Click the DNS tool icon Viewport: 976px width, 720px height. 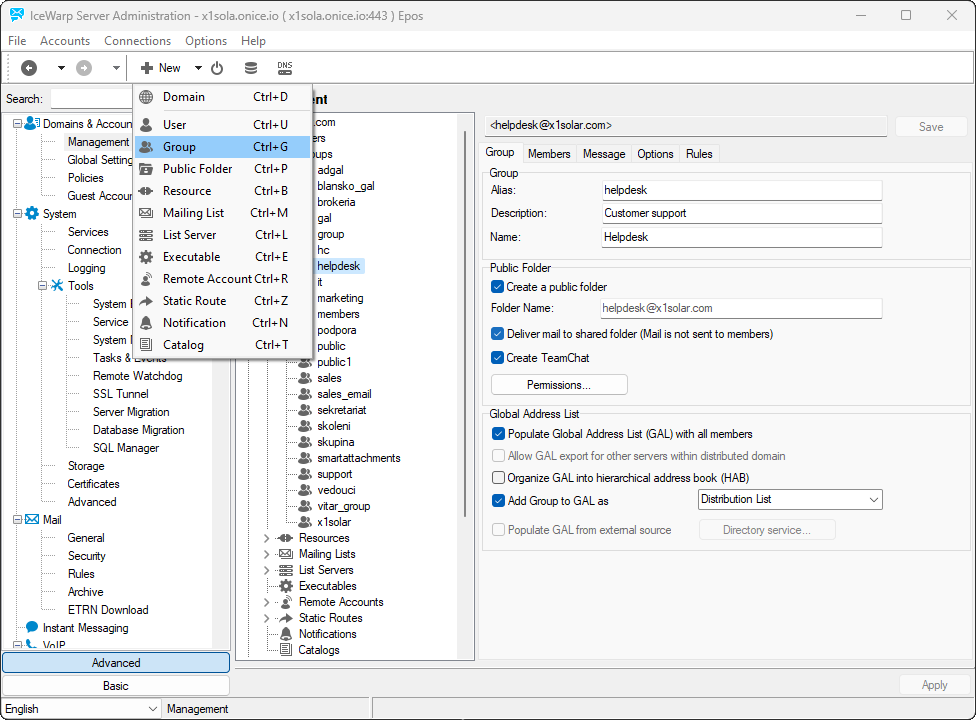point(284,68)
